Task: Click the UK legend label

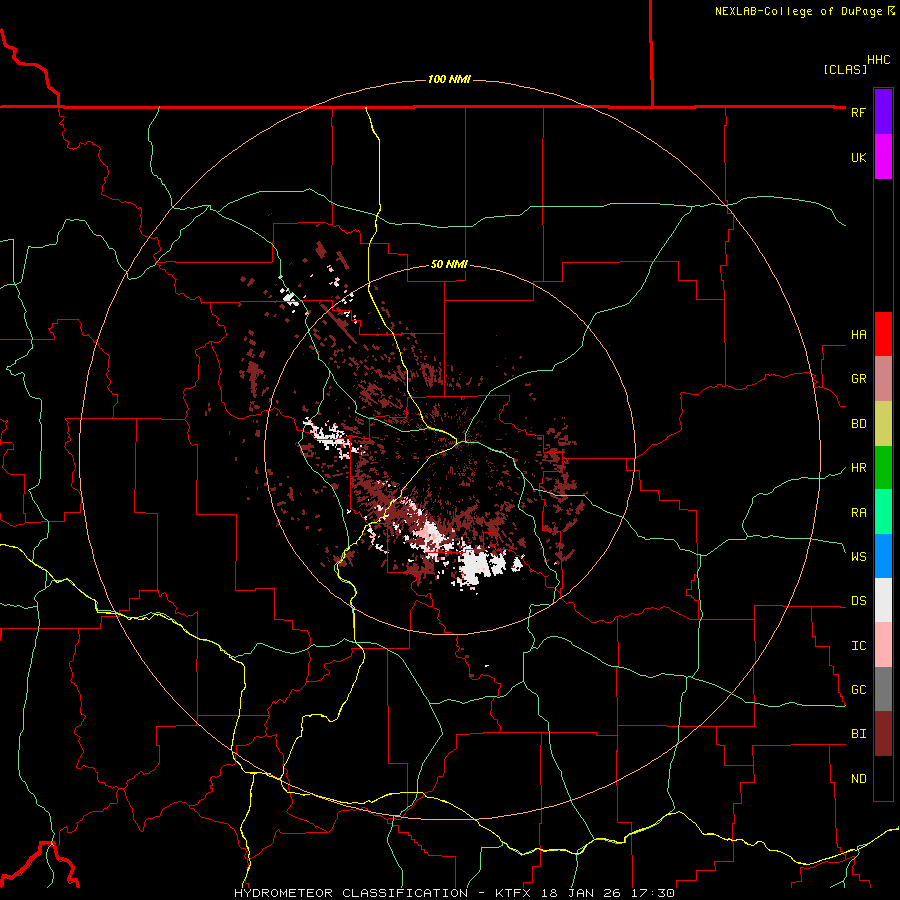Action: point(858,157)
